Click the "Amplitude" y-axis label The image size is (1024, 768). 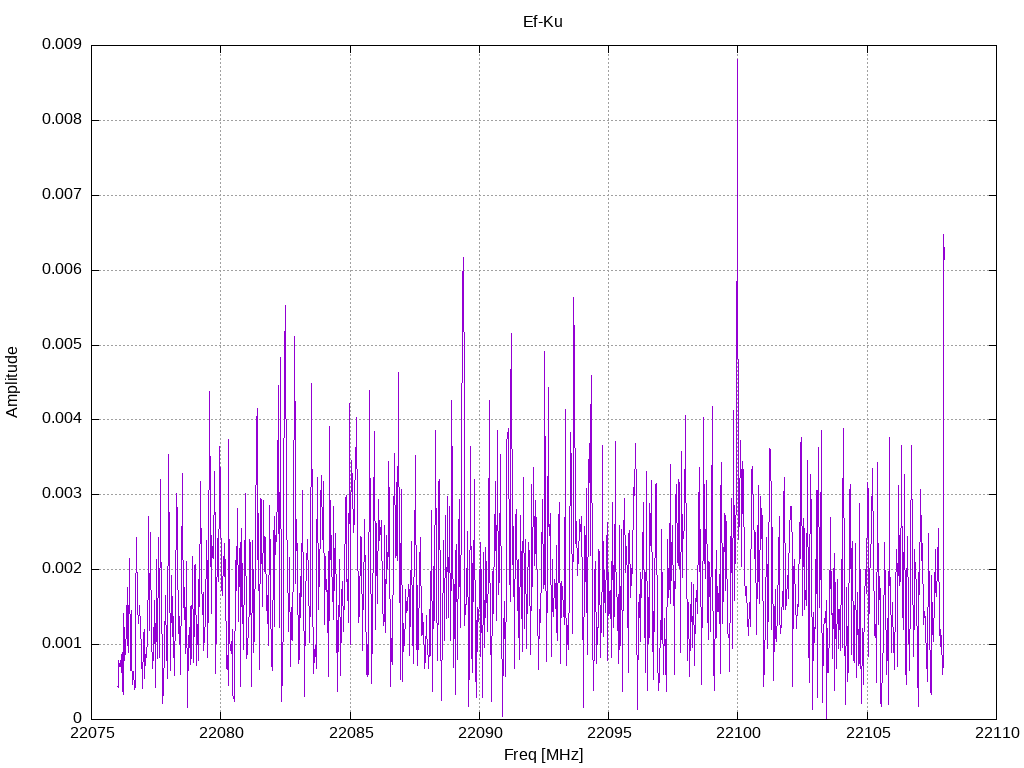coord(12,382)
